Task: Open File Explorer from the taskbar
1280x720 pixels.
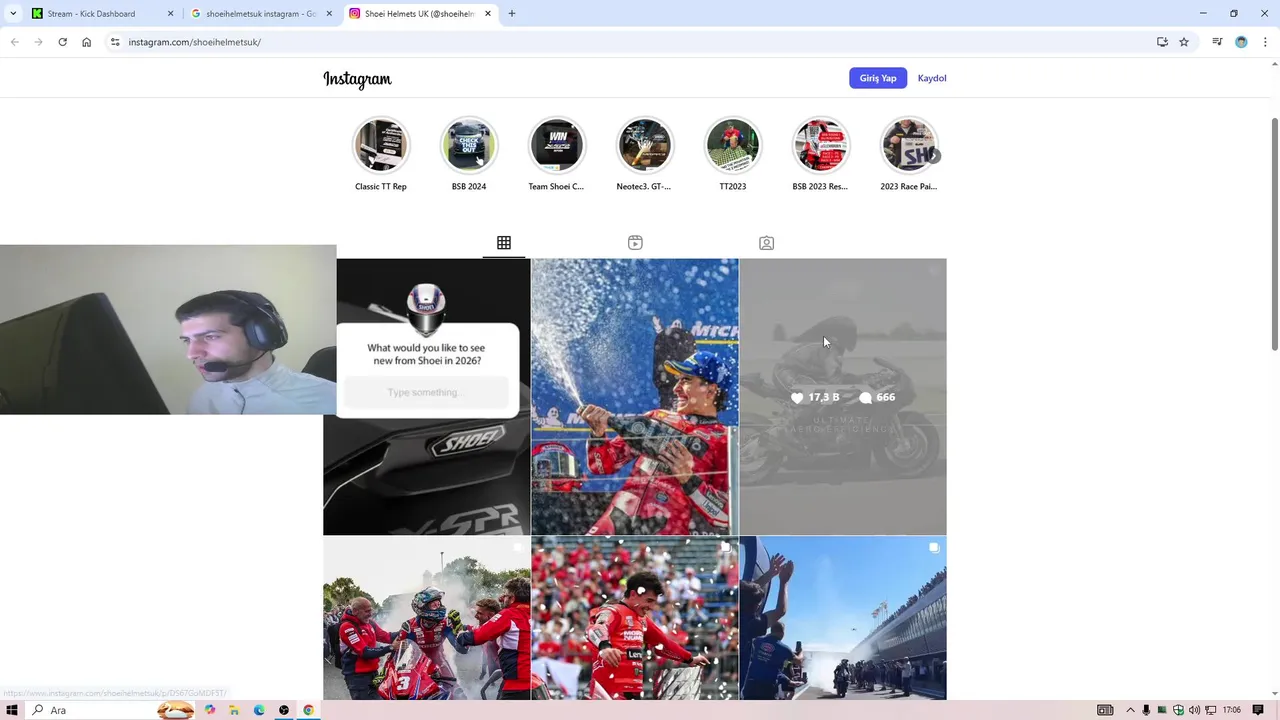Action: point(234,710)
